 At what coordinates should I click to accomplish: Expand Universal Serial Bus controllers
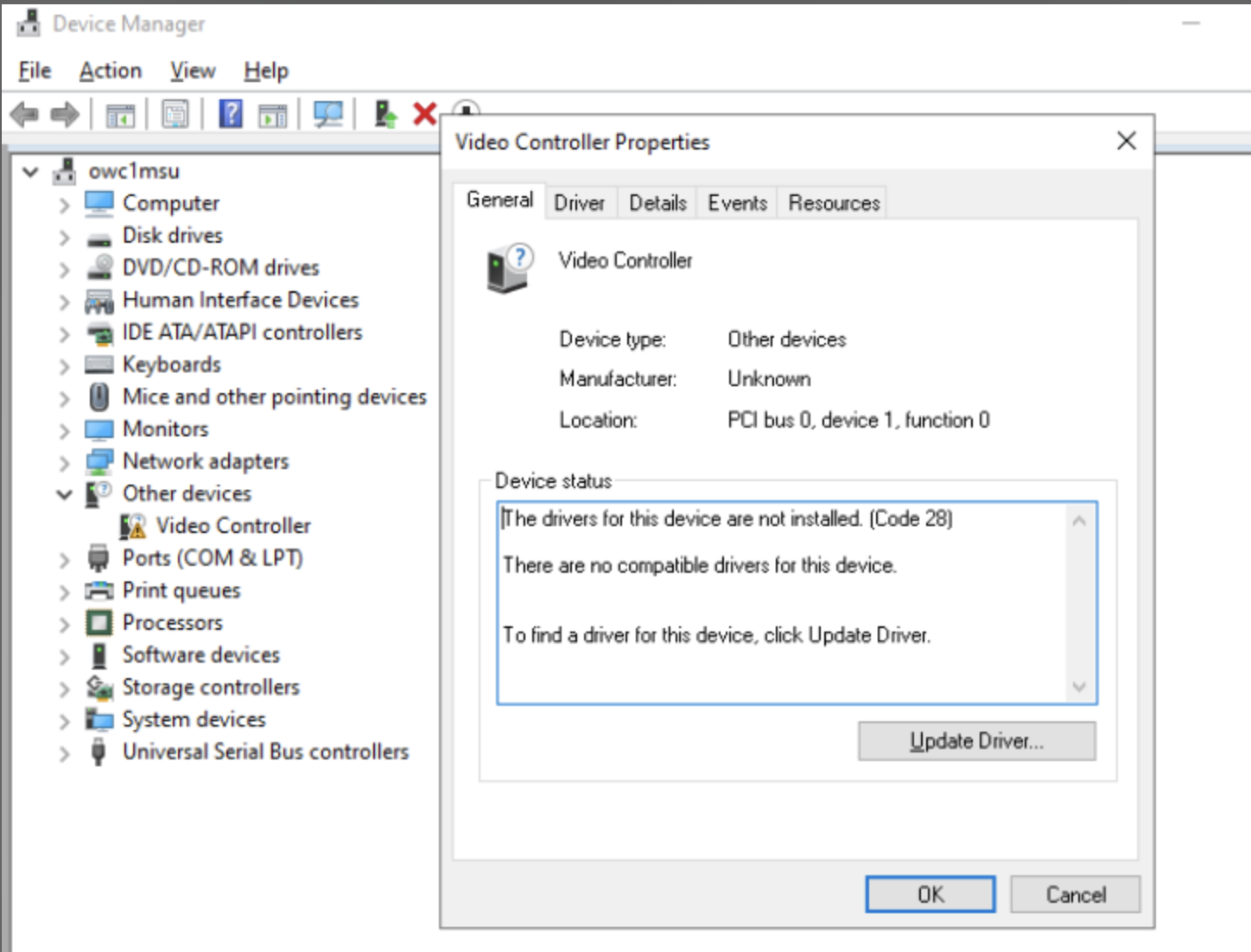click(64, 753)
